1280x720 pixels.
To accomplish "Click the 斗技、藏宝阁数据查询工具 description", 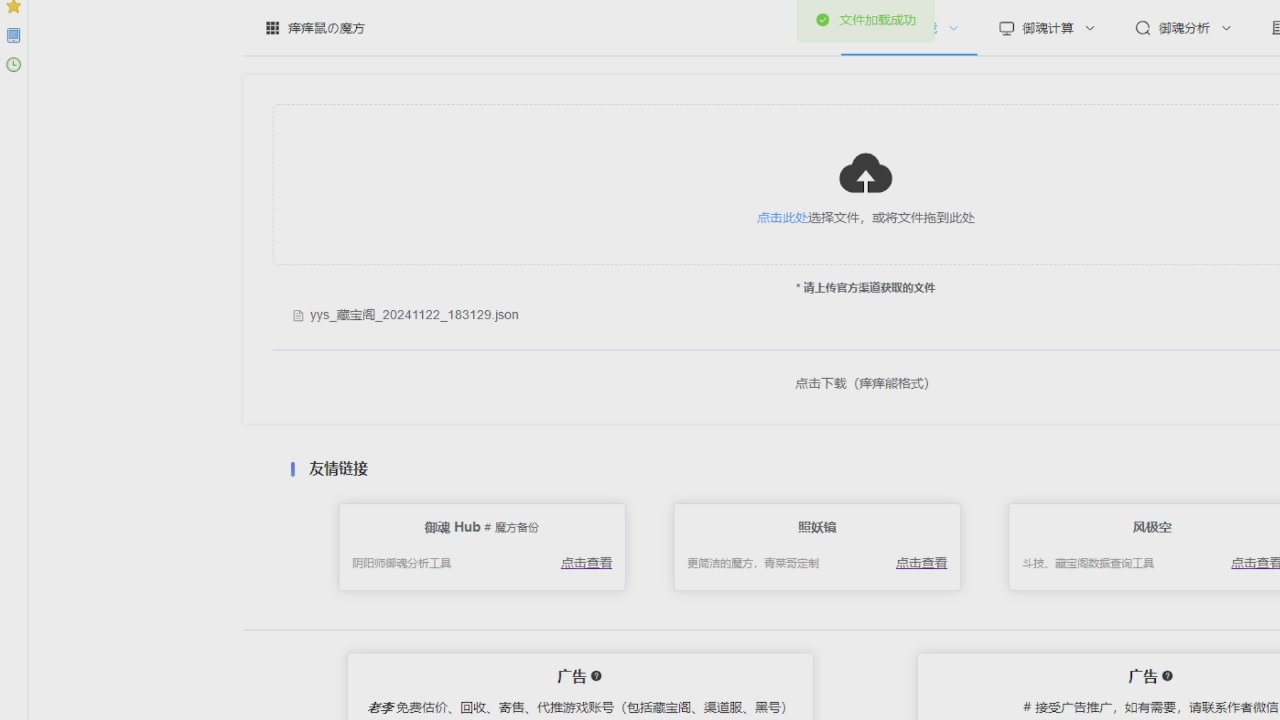I will click(x=1088, y=563).
